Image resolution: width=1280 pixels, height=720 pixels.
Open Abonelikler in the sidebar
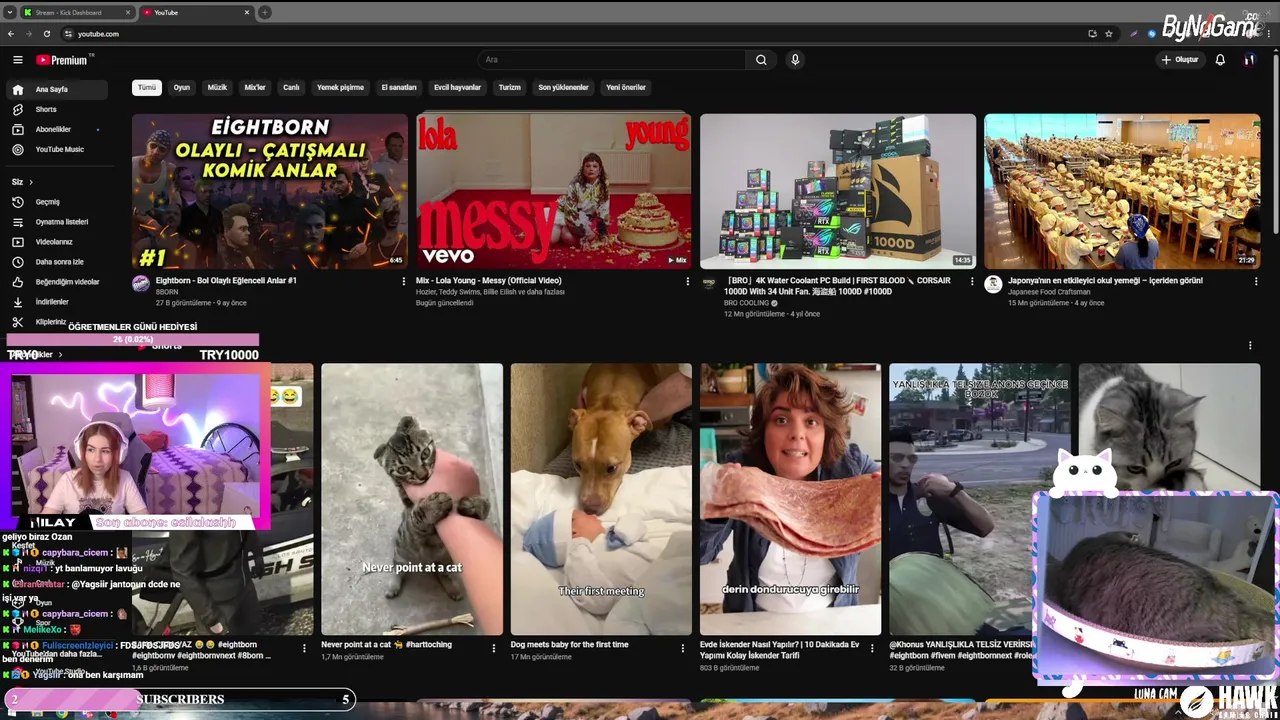(x=55, y=129)
